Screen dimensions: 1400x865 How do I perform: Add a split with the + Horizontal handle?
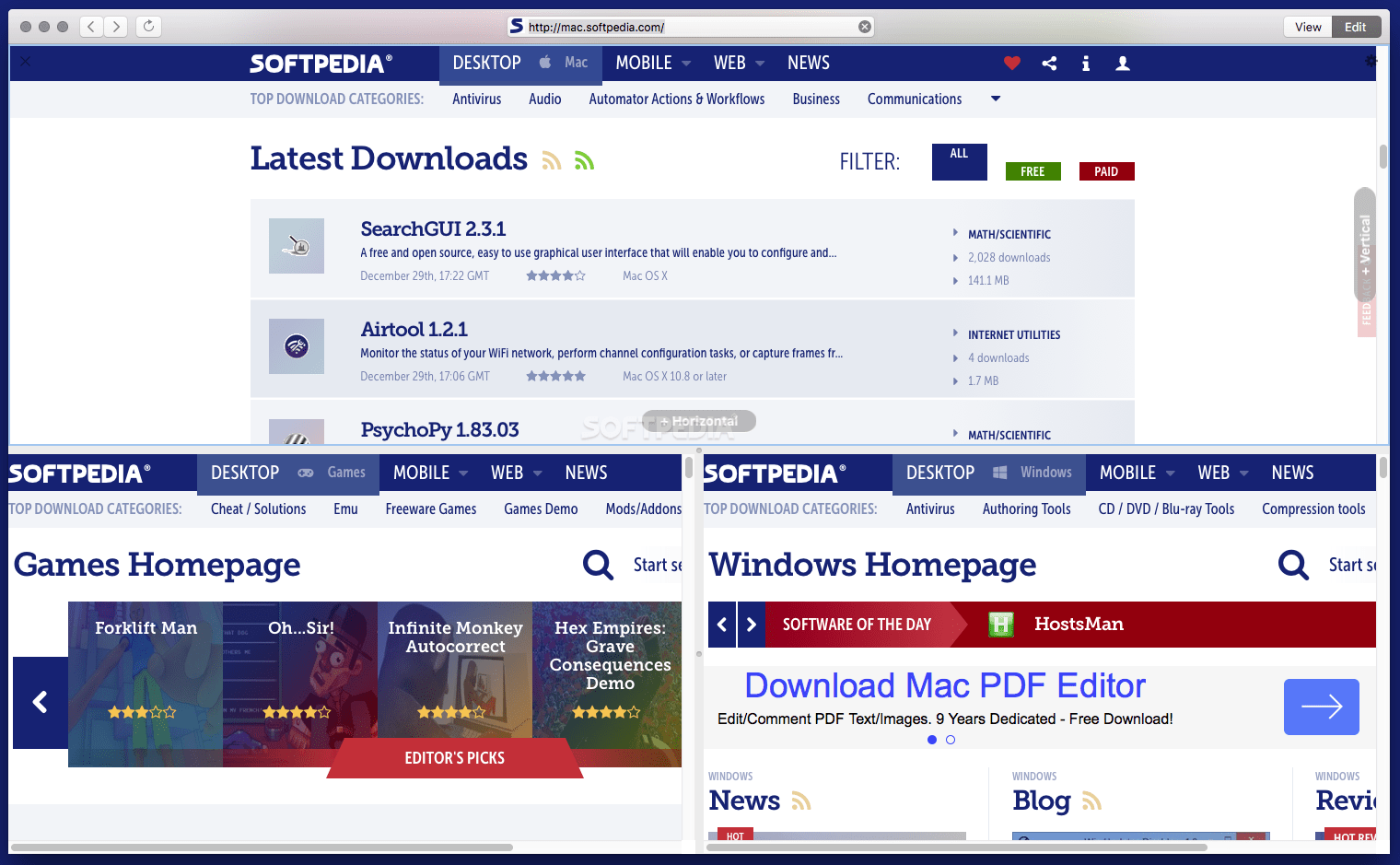(699, 421)
